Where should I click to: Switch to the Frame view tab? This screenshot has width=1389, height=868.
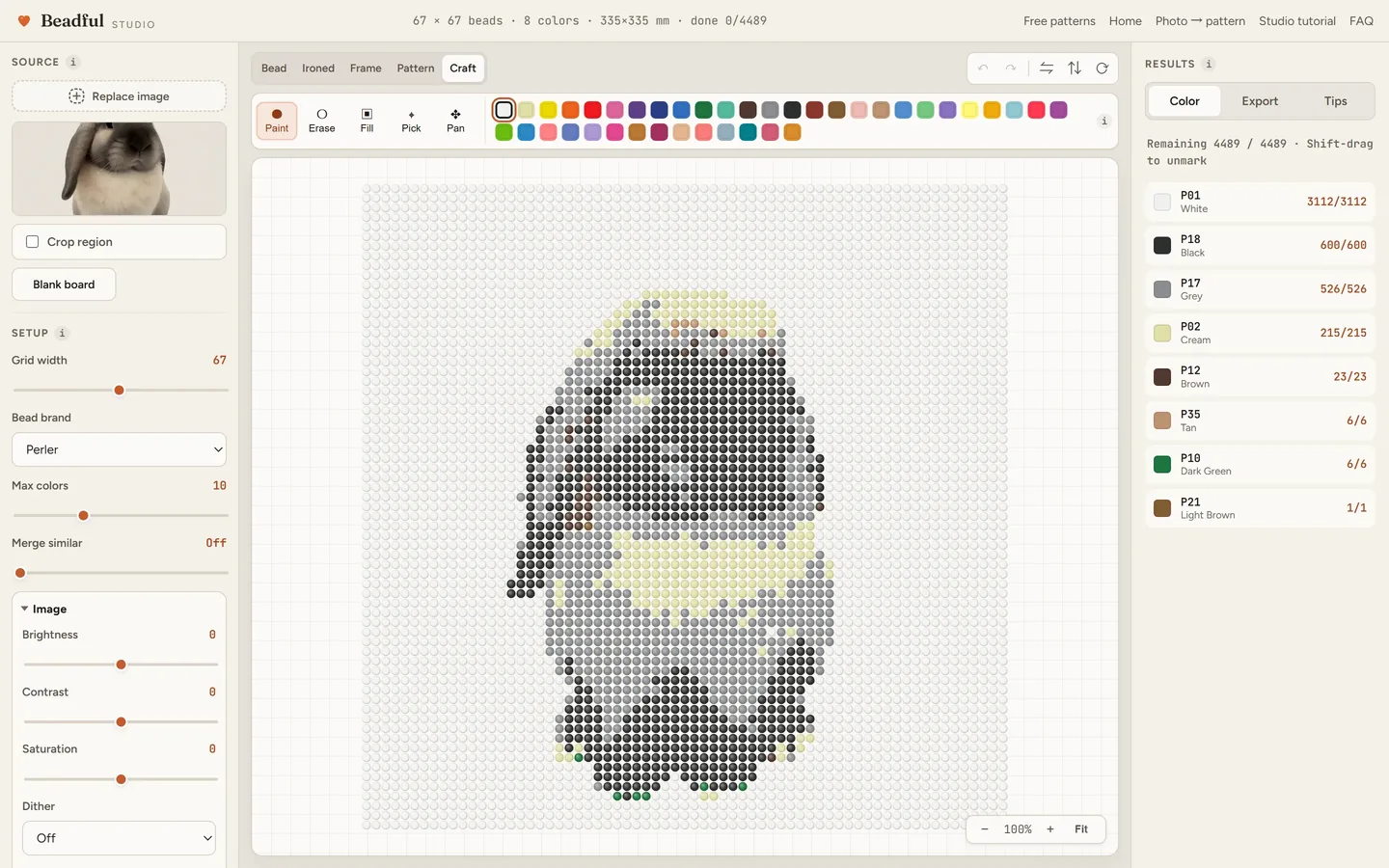click(366, 68)
